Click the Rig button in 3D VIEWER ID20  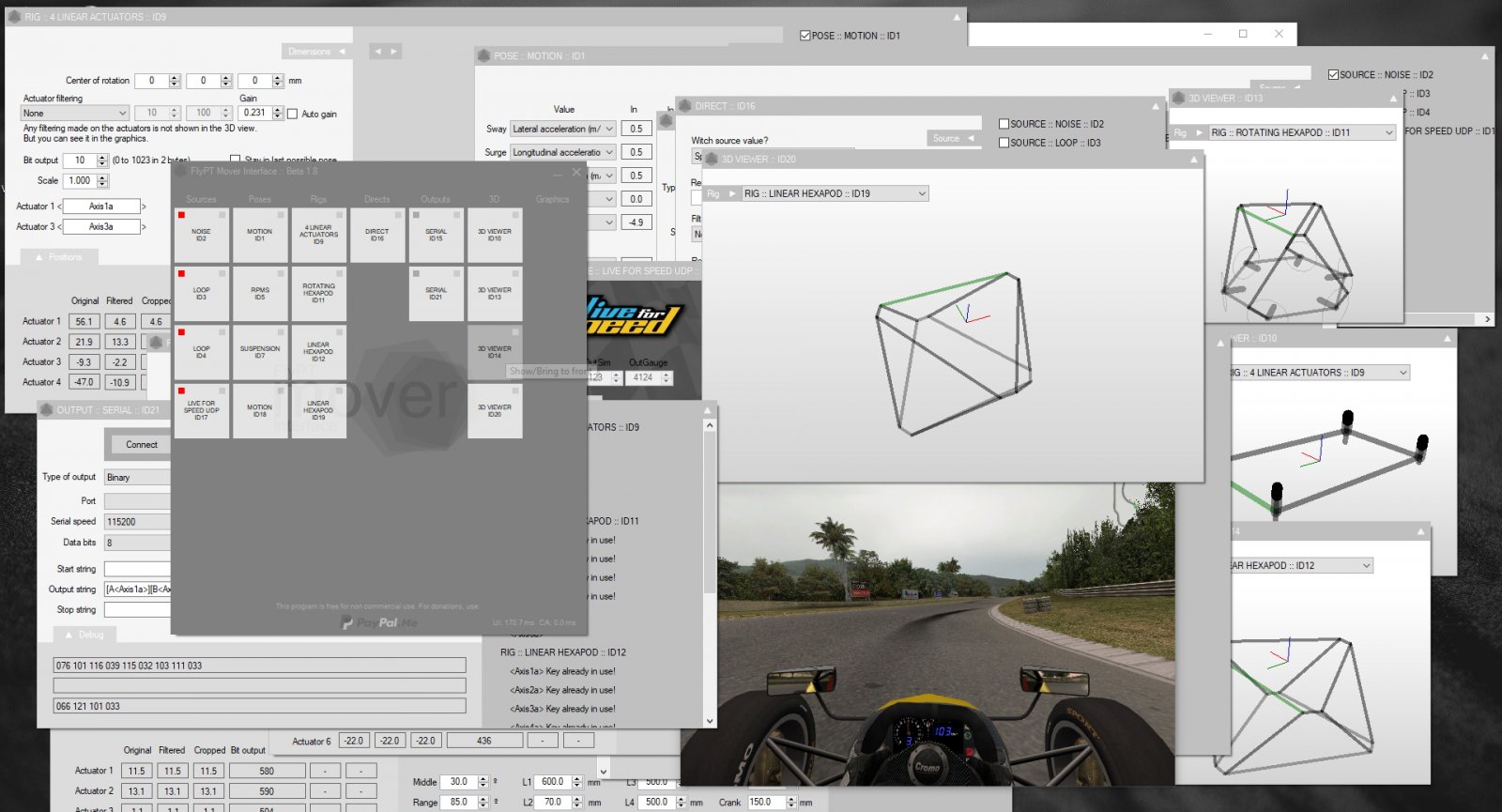[721, 193]
